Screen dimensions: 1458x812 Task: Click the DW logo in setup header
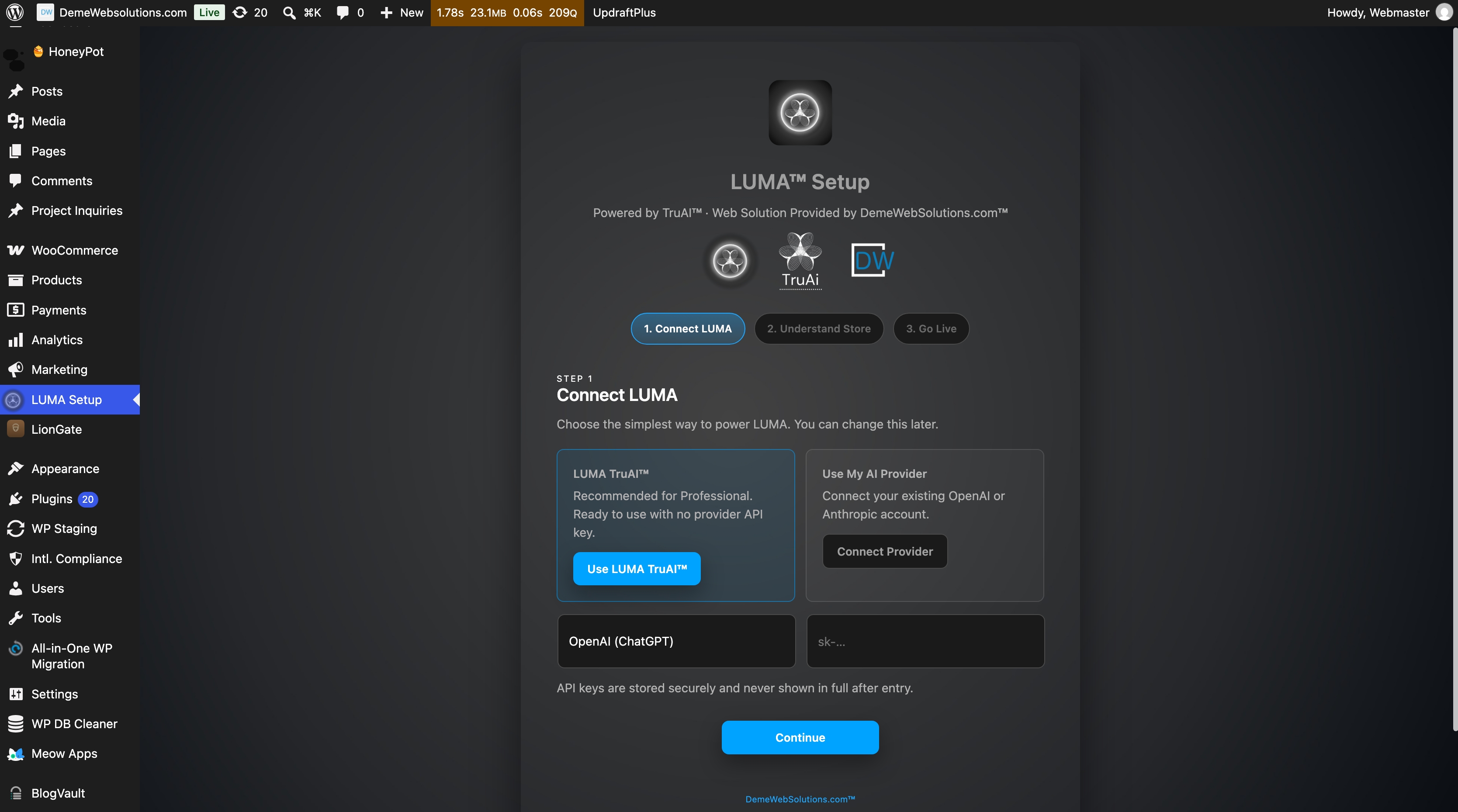click(x=873, y=260)
